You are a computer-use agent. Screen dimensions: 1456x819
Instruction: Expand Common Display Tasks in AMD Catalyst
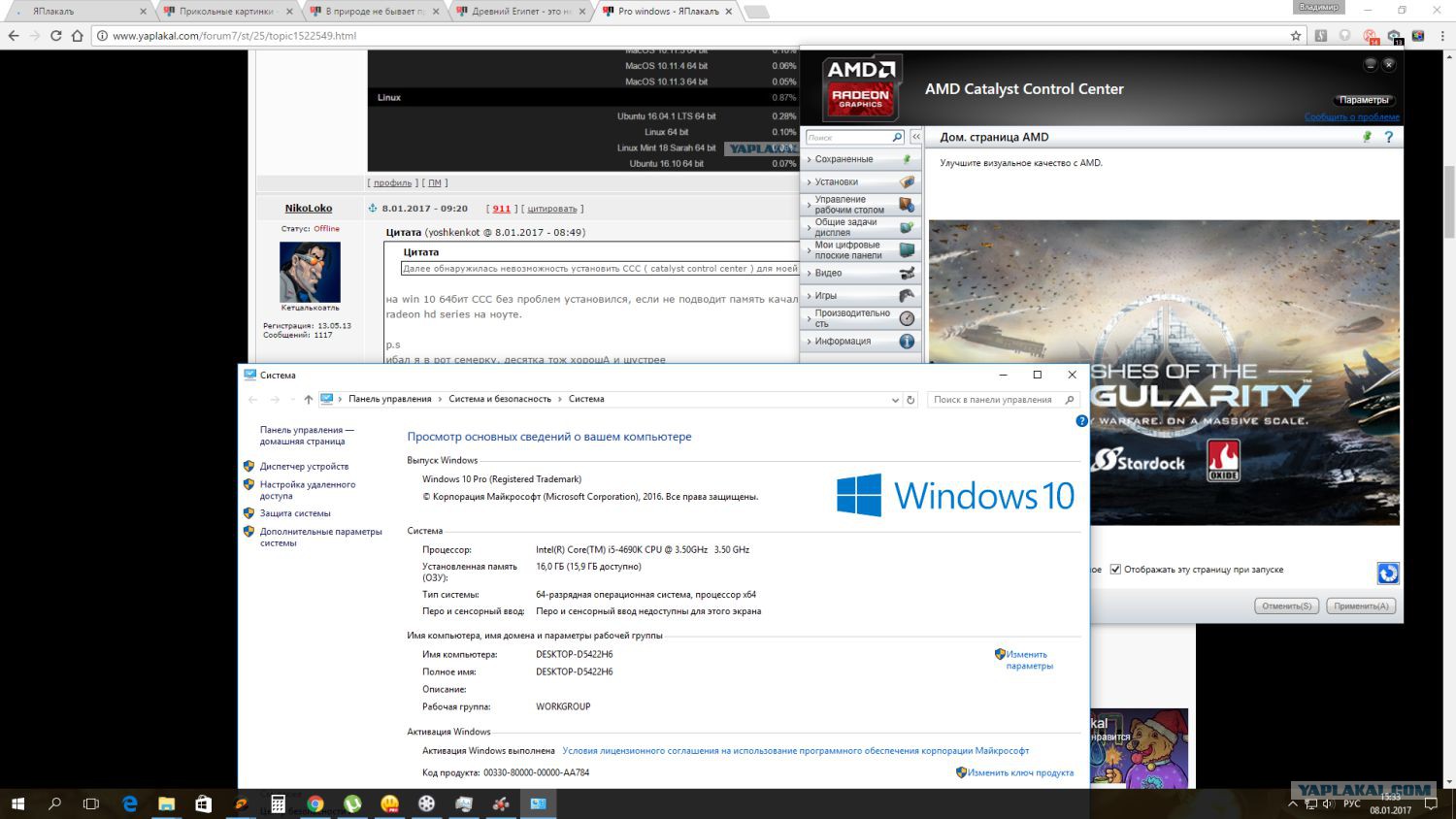point(860,227)
